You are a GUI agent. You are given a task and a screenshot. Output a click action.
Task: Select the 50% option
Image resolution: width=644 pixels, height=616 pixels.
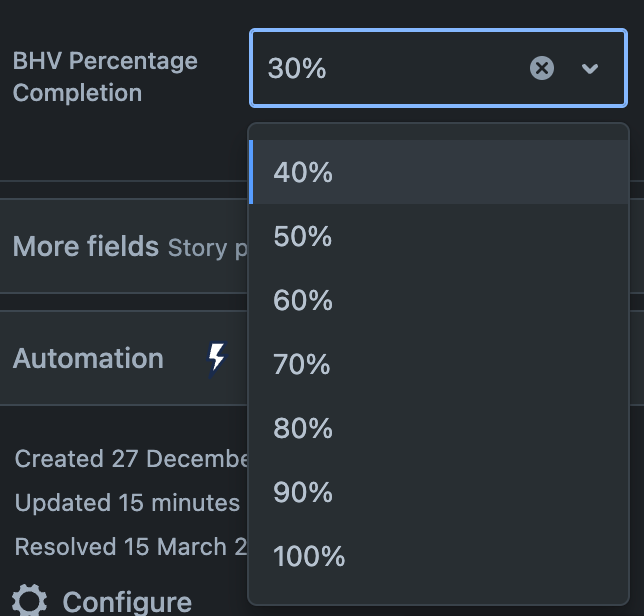click(303, 236)
